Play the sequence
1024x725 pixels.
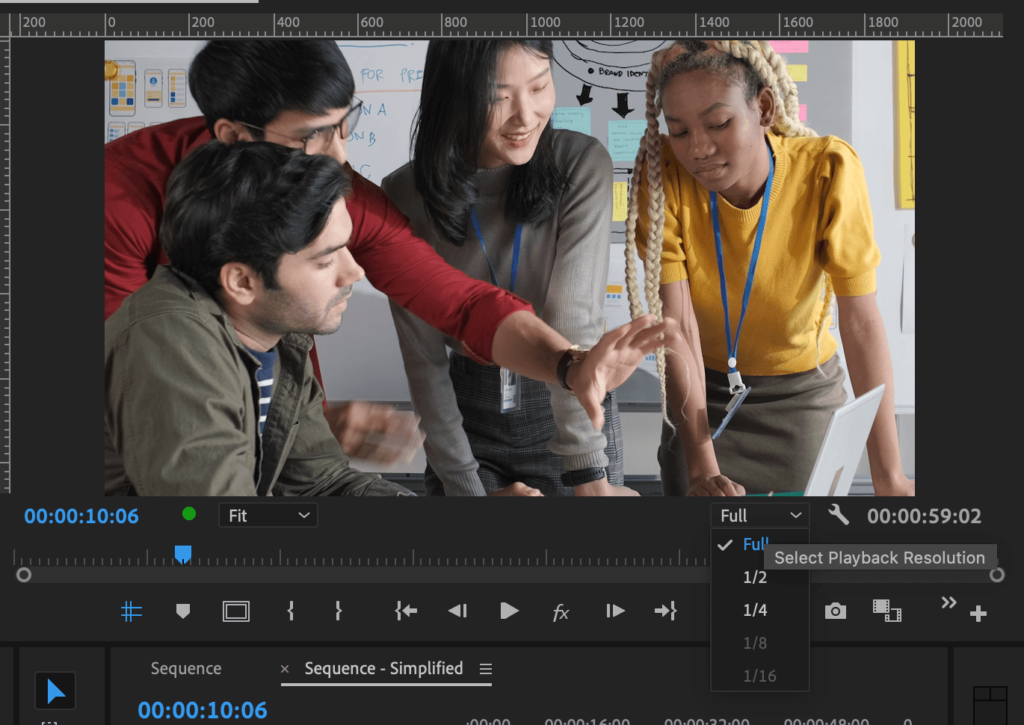coord(509,611)
